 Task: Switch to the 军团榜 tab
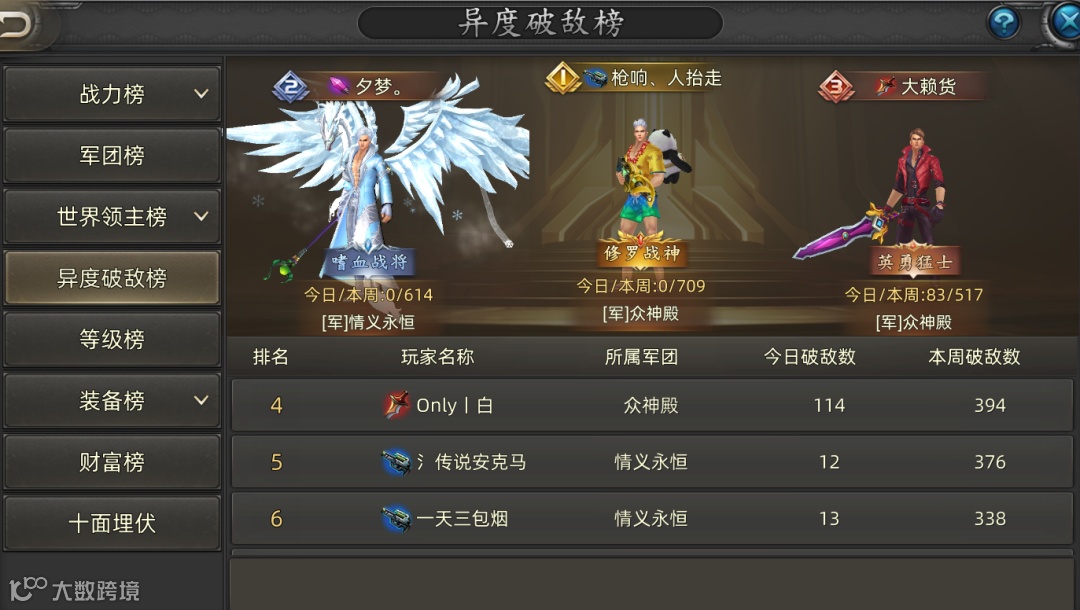[112, 156]
